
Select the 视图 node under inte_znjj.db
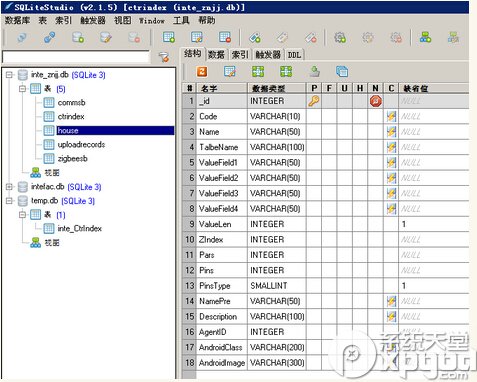coord(52,173)
